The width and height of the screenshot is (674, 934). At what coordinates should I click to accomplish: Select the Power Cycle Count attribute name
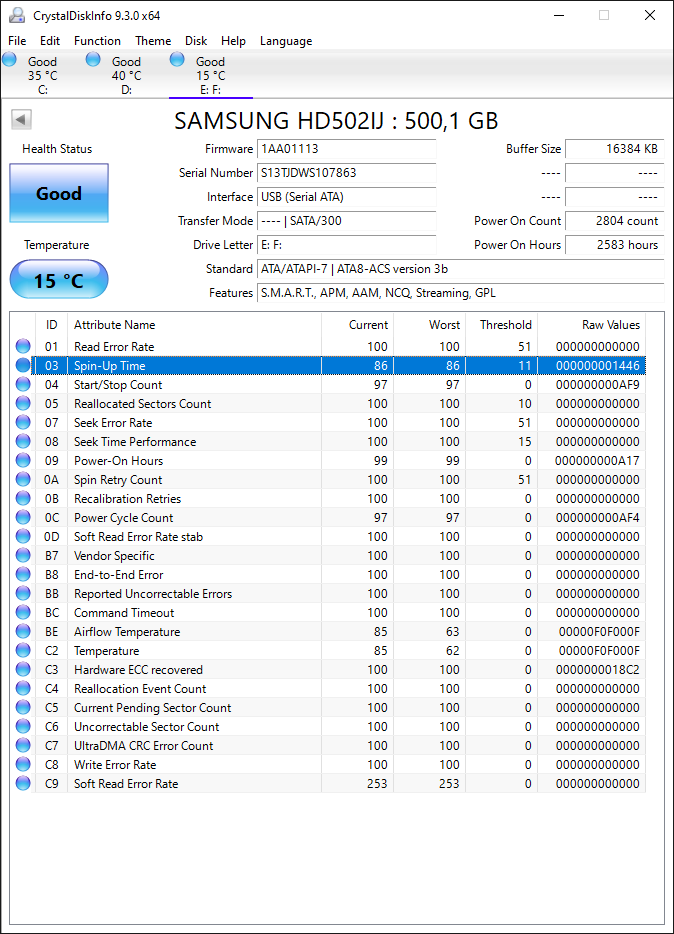pyautogui.click(x=123, y=518)
